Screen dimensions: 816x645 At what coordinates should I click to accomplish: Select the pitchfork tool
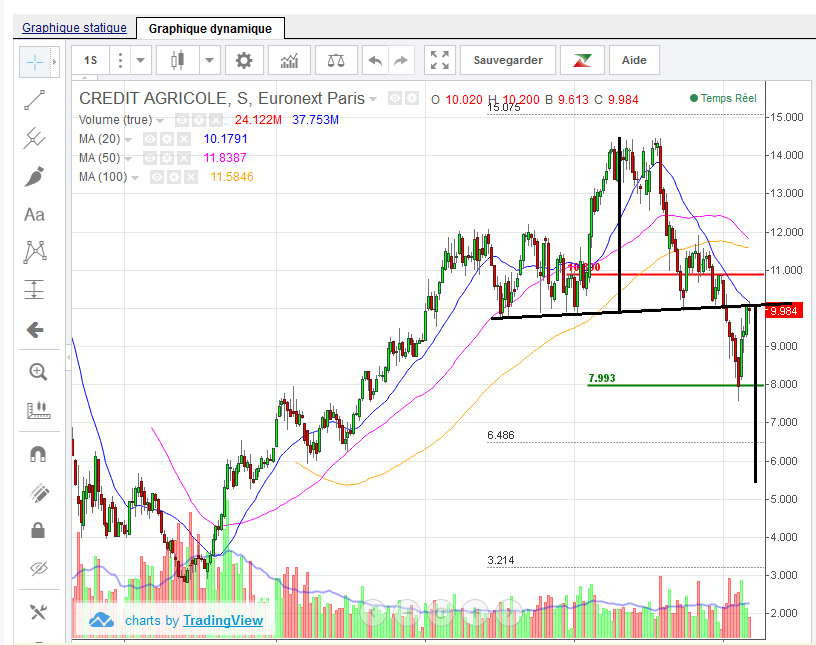(35, 137)
